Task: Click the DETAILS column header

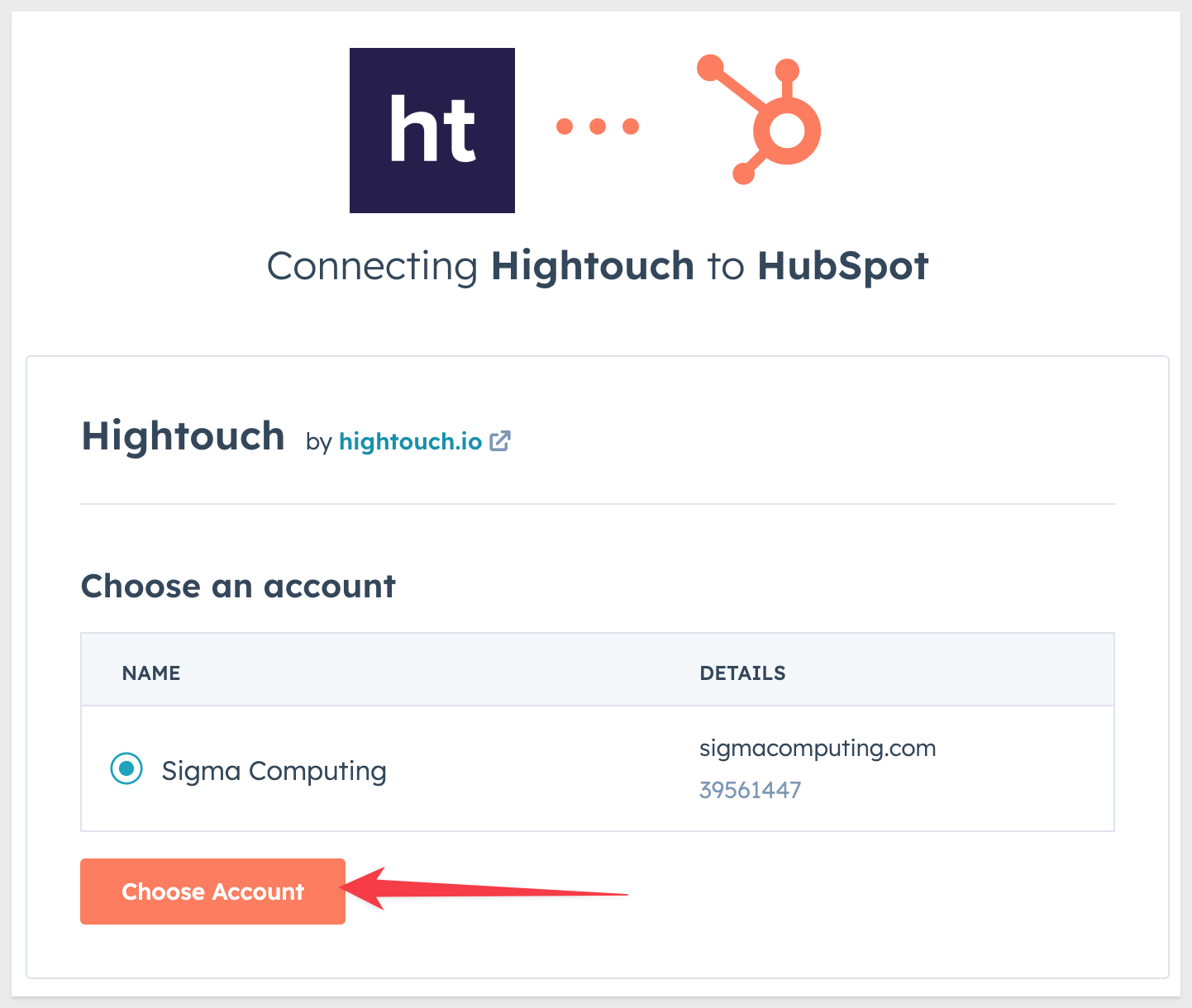Action: [742, 673]
